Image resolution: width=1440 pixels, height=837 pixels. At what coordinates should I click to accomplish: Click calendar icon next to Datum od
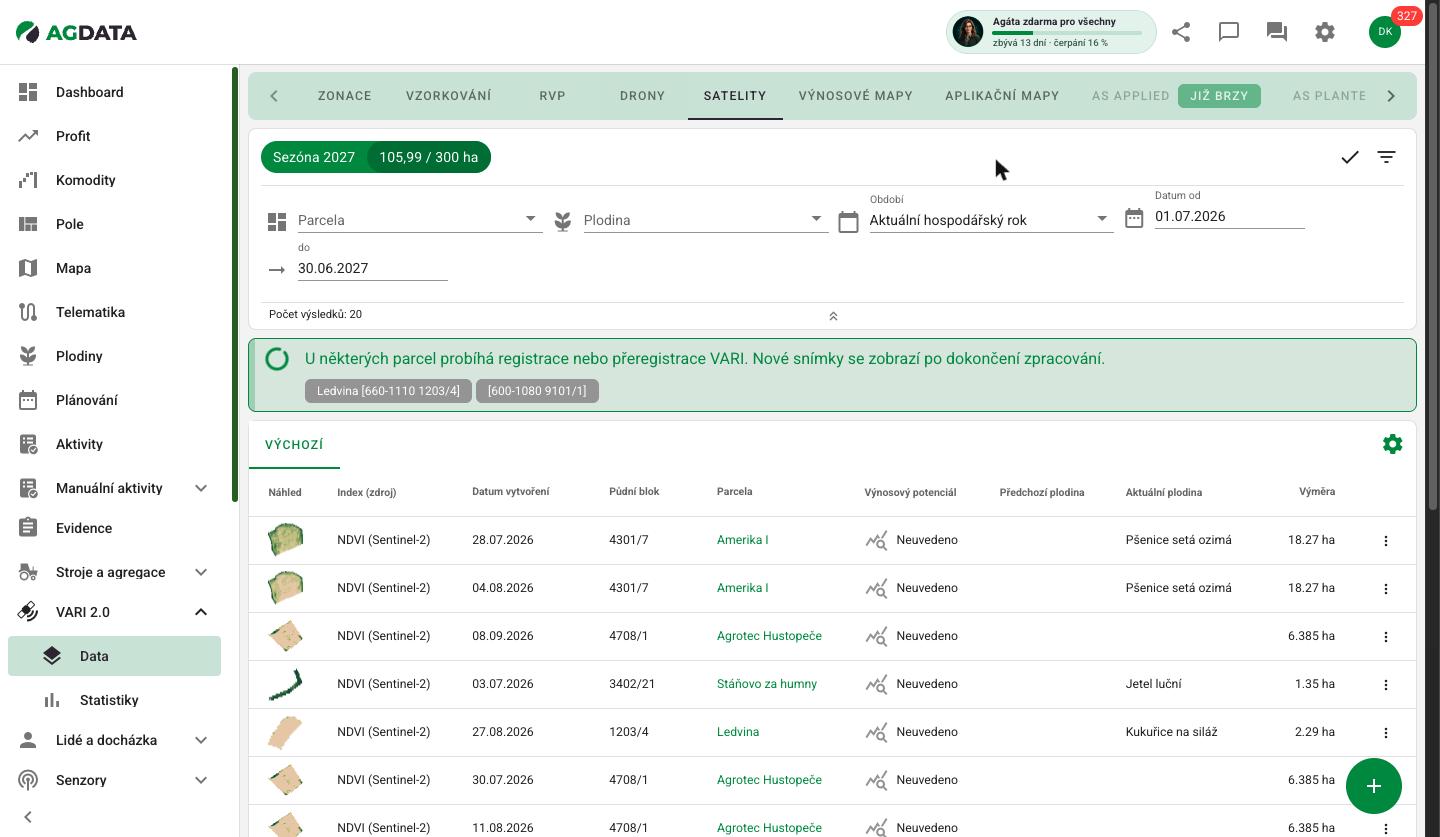1134,218
